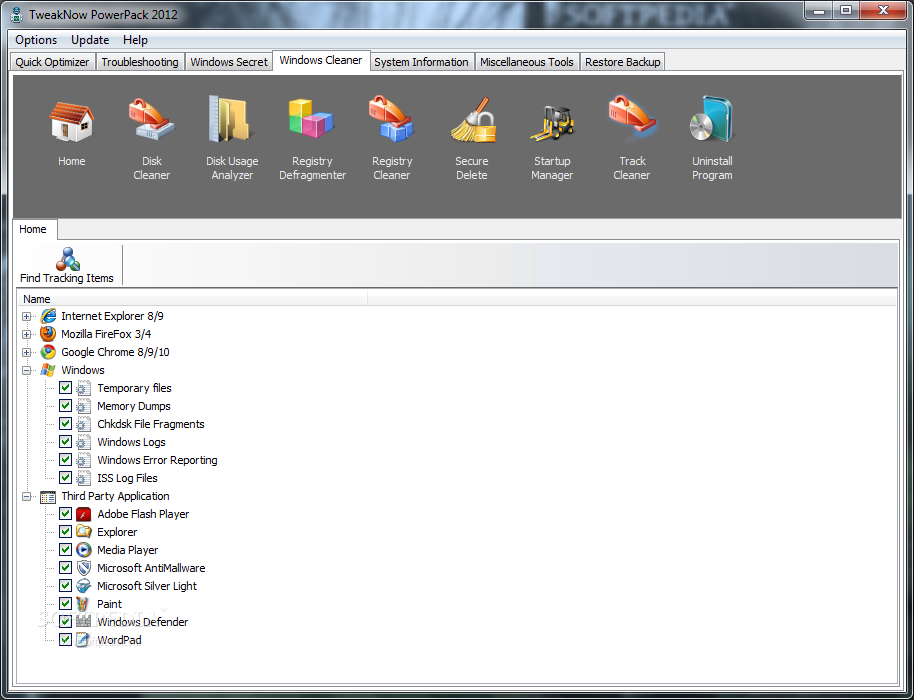
Task: Toggle the Chkdsk File Fragments checkbox
Action: pyautogui.click(x=65, y=424)
